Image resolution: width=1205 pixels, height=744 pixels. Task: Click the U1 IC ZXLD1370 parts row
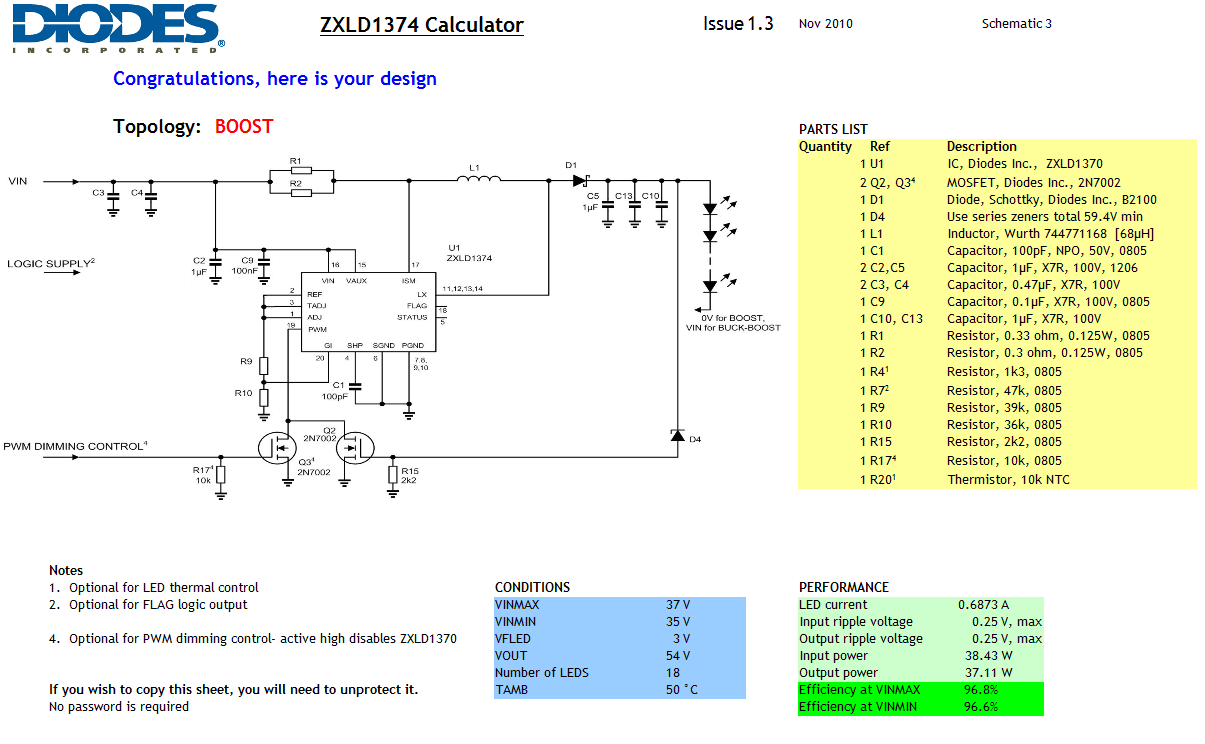click(997, 163)
